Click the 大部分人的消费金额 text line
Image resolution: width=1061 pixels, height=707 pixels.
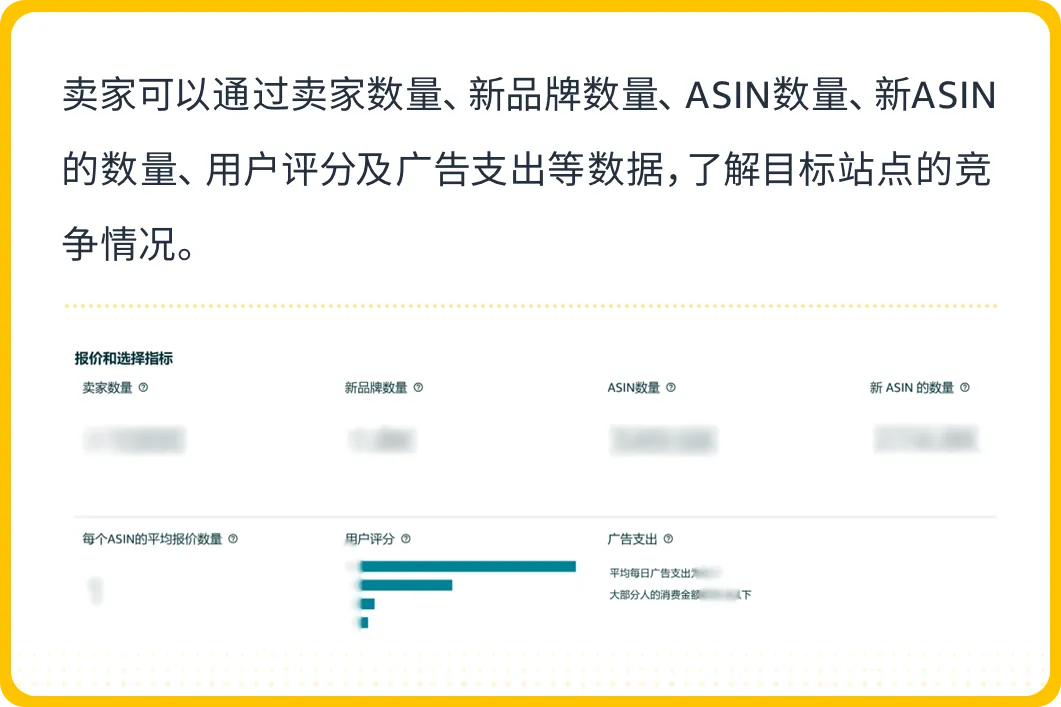click(x=680, y=595)
